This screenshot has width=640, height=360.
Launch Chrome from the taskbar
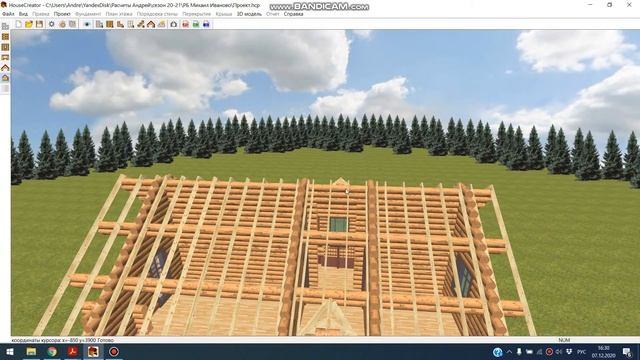pos(52,351)
